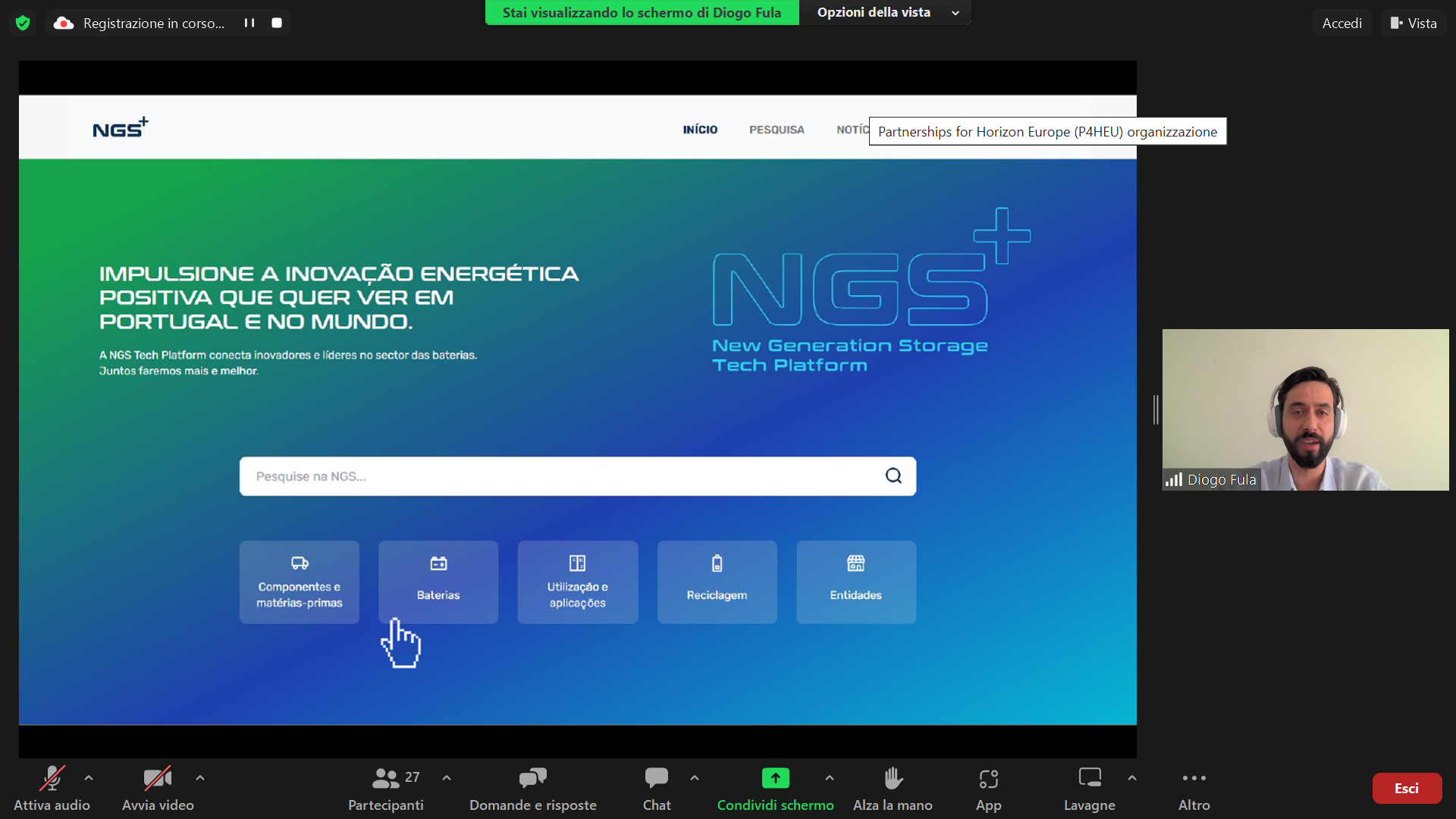Unmute with Attiva audio microphone icon
The image size is (1456, 819).
(52, 778)
